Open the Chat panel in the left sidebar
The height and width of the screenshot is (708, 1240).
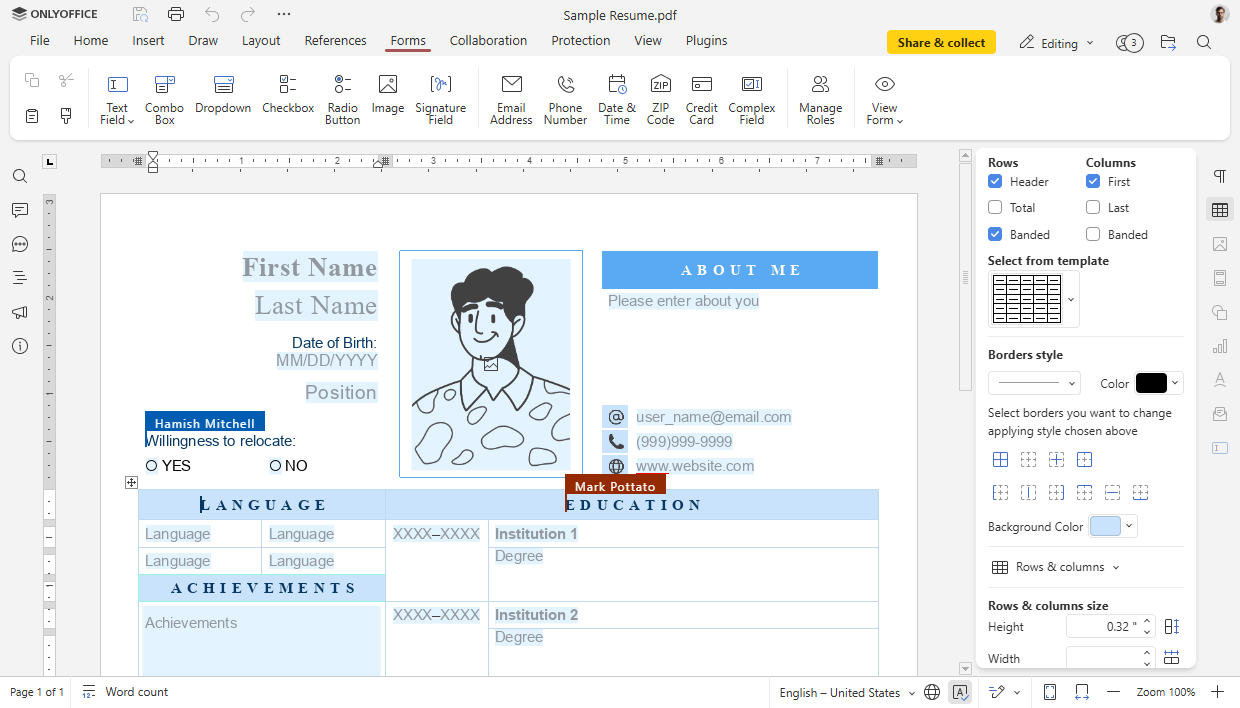click(x=19, y=244)
